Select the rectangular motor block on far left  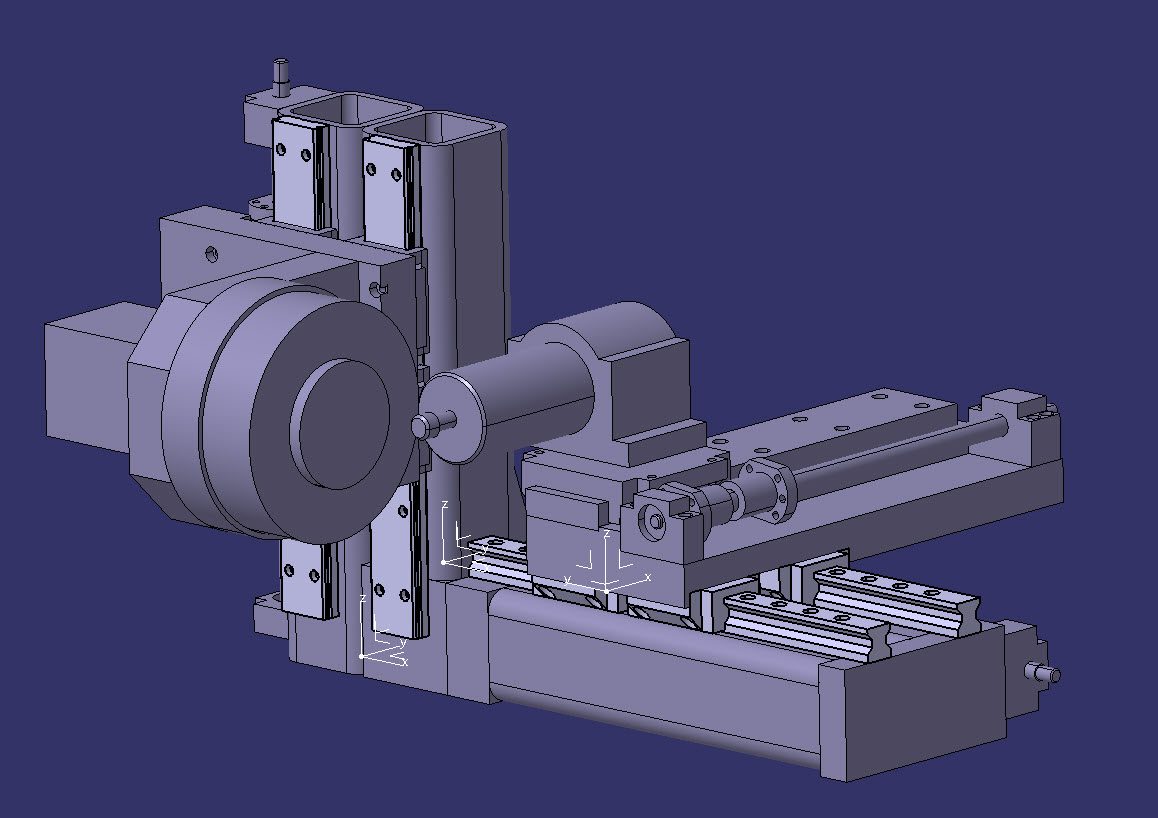85,380
